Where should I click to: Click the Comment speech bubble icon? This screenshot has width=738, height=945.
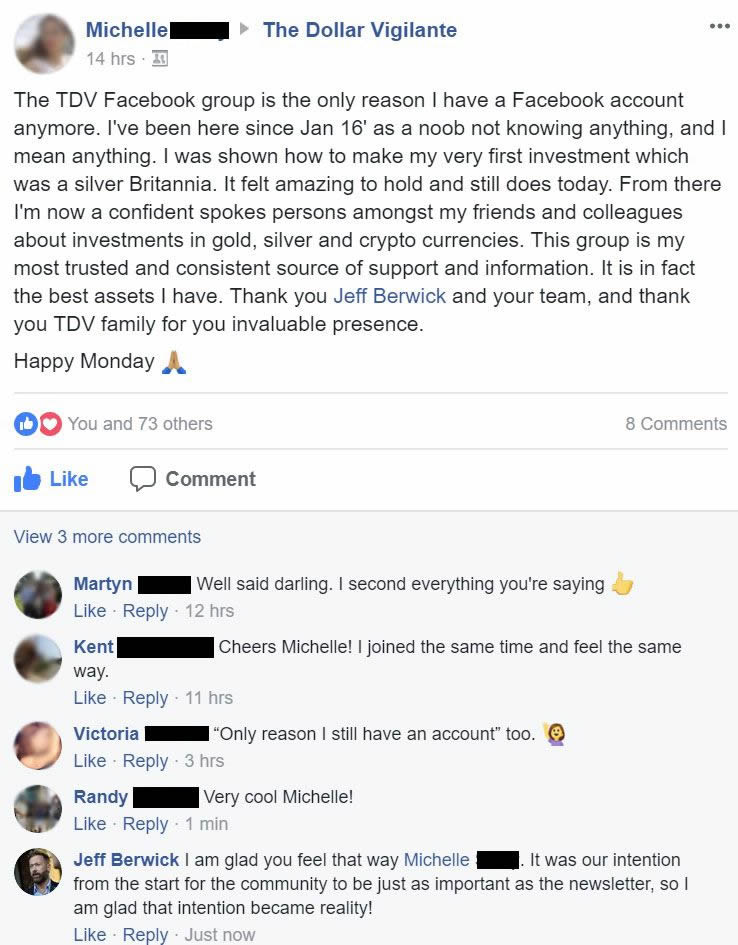click(x=143, y=479)
